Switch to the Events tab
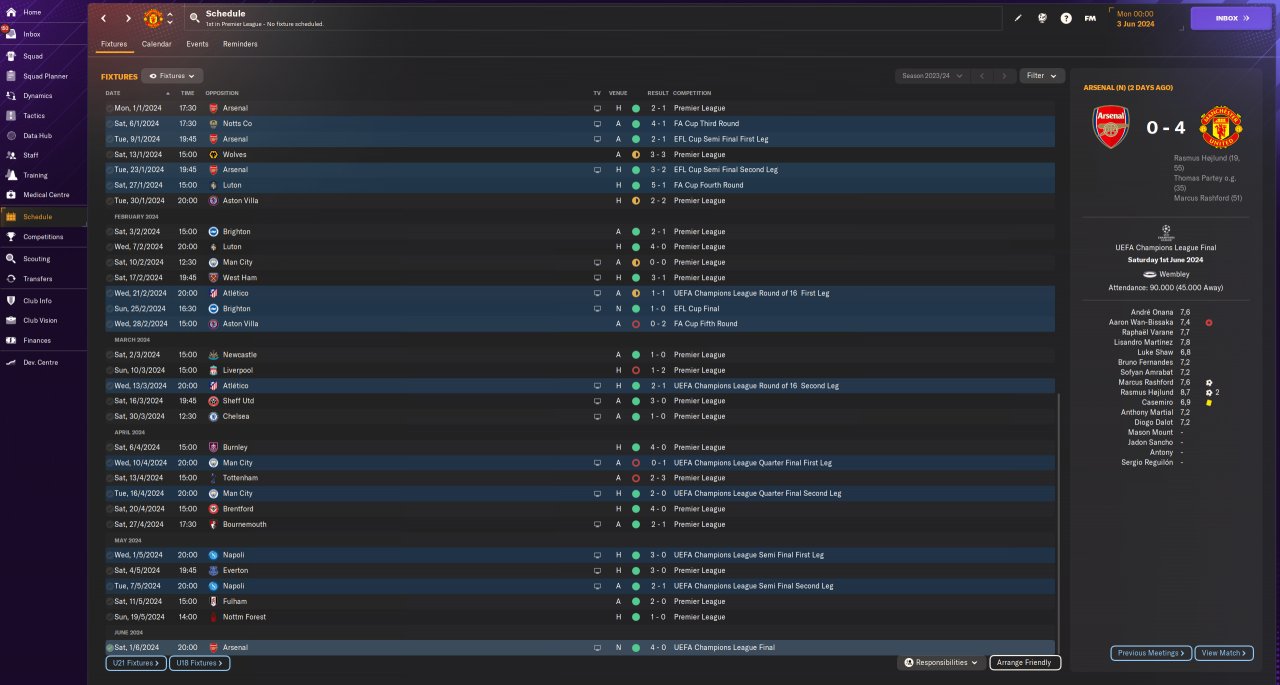The height and width of the screenshot is (685, 1280). 197,44
